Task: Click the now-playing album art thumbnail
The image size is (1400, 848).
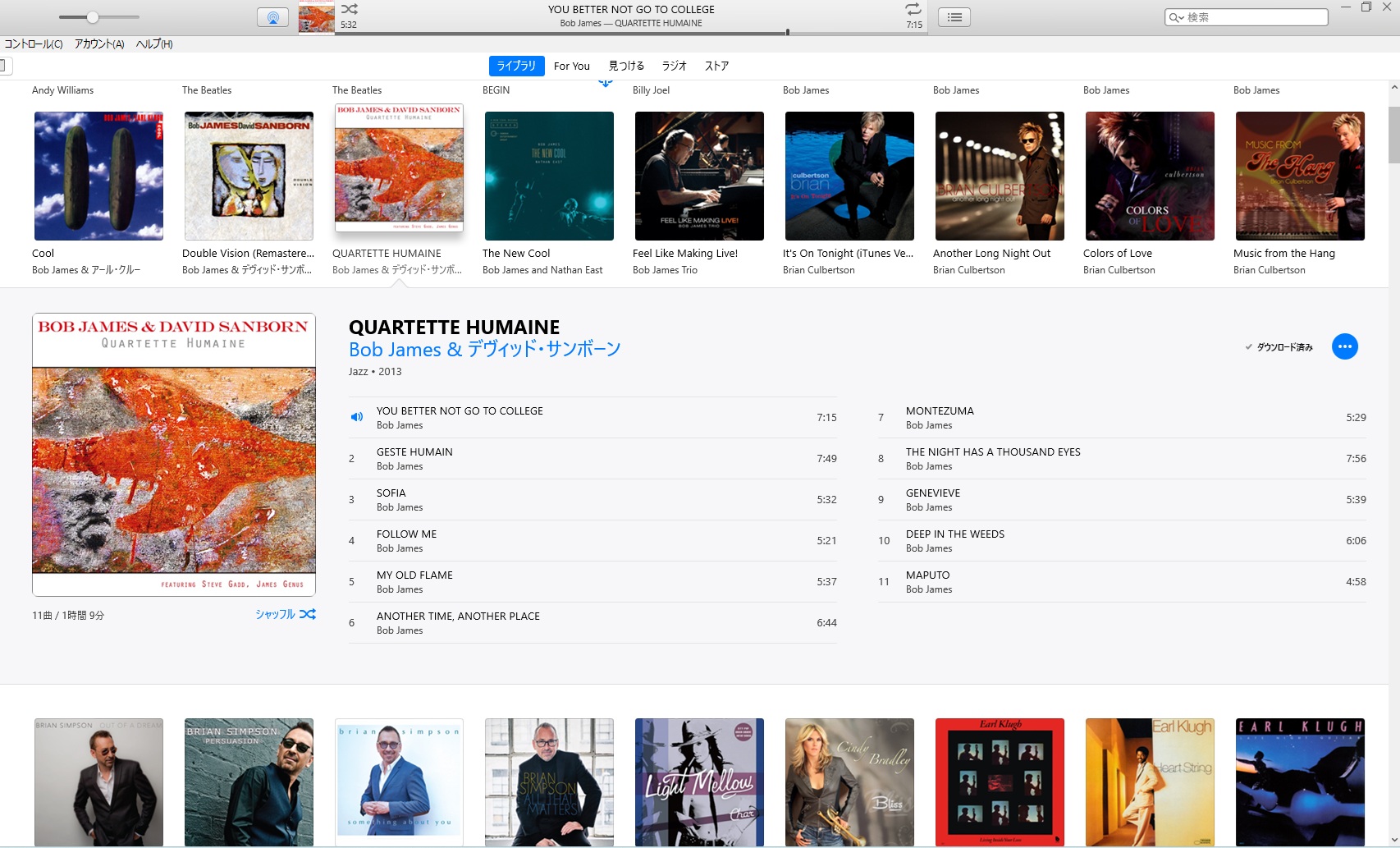Action: [x=316, y=17]
